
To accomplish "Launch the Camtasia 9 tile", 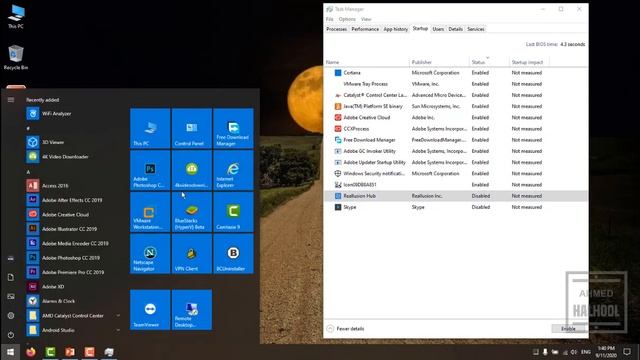I will click(233, 212).
